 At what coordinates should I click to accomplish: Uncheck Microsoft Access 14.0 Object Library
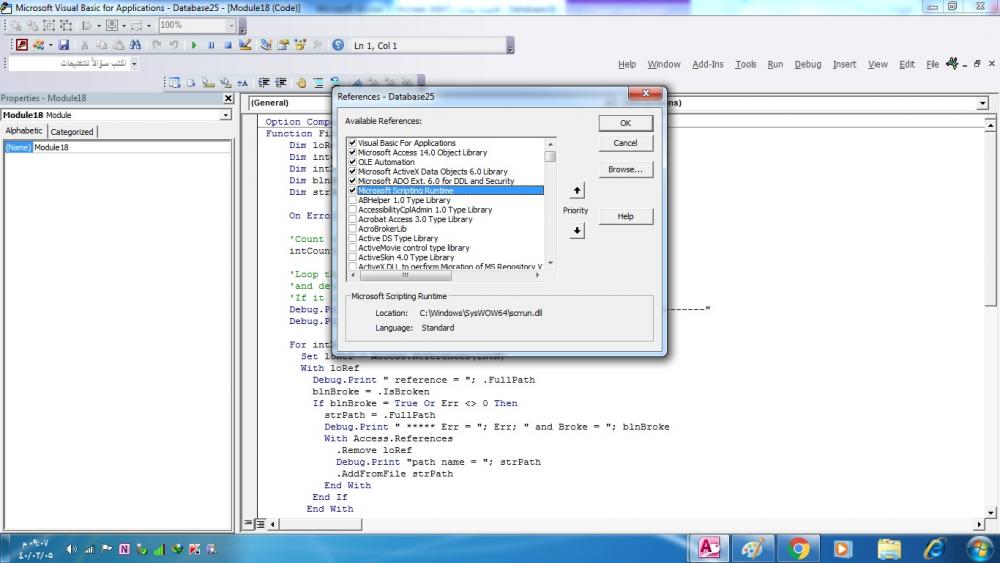[x=352, y=152]
